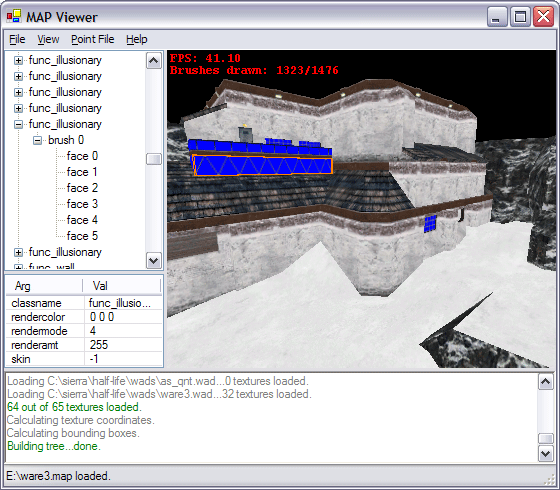
Task: Minimize the MAP Viewer window
Action: tap(496, 17)
